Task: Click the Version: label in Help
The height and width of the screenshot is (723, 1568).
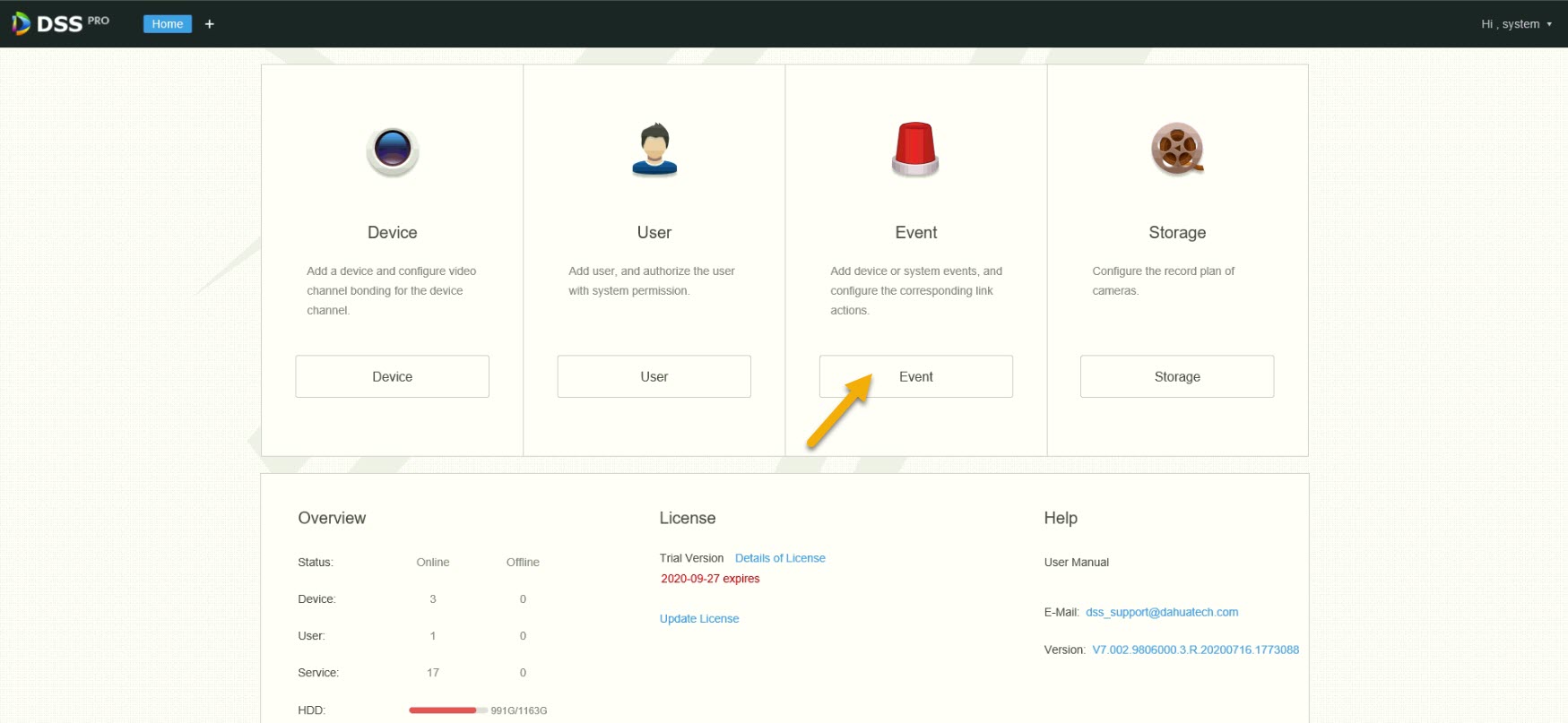Action: pos(1065,650)
